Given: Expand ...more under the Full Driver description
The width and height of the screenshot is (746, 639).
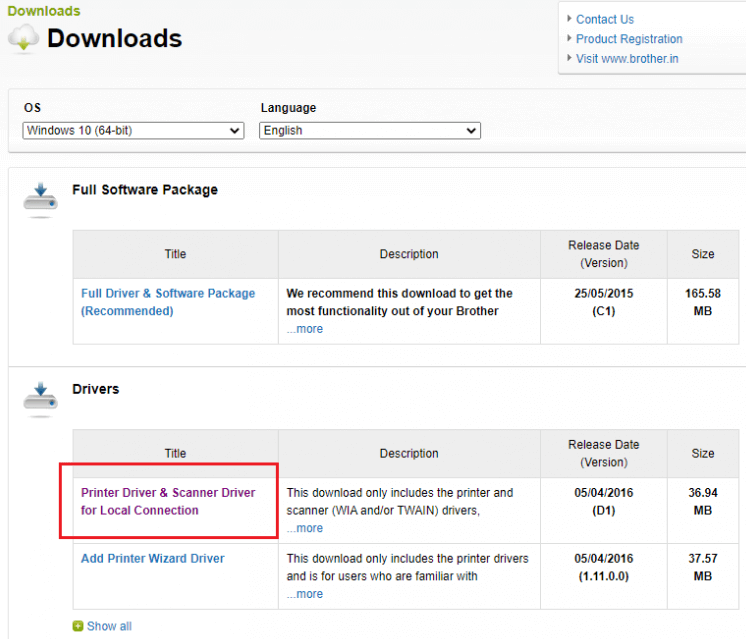Looking at the screenshot, I should point(305,329).
